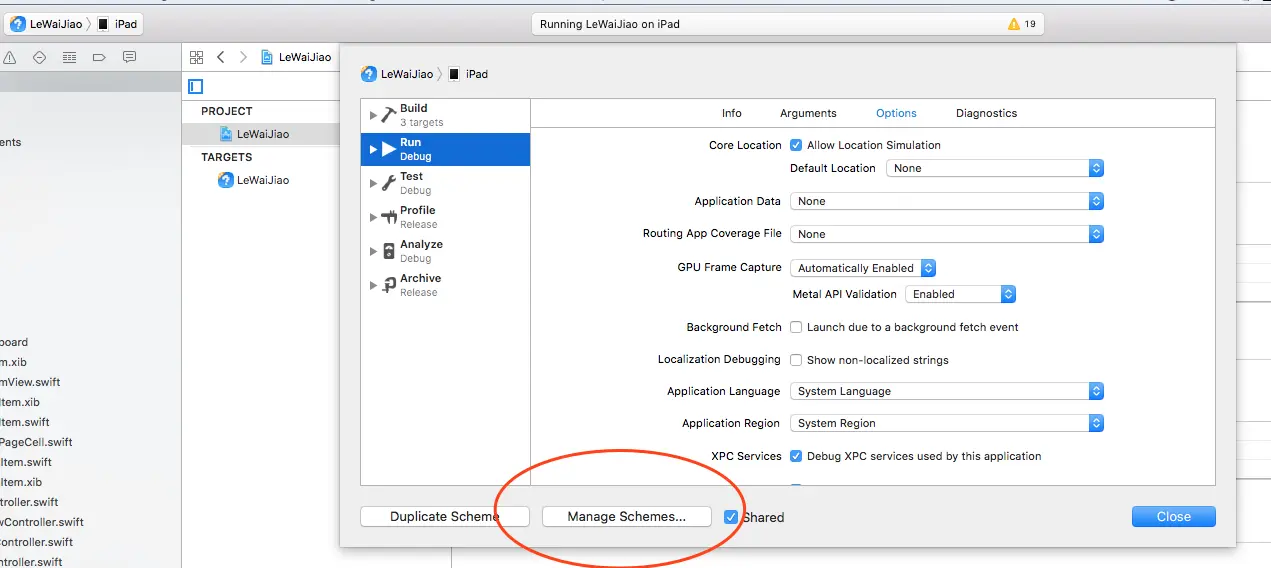This screenshot has width=1271, height=568.
Task: Expand the Build action disclosure triangle
Action: (373, 116)
